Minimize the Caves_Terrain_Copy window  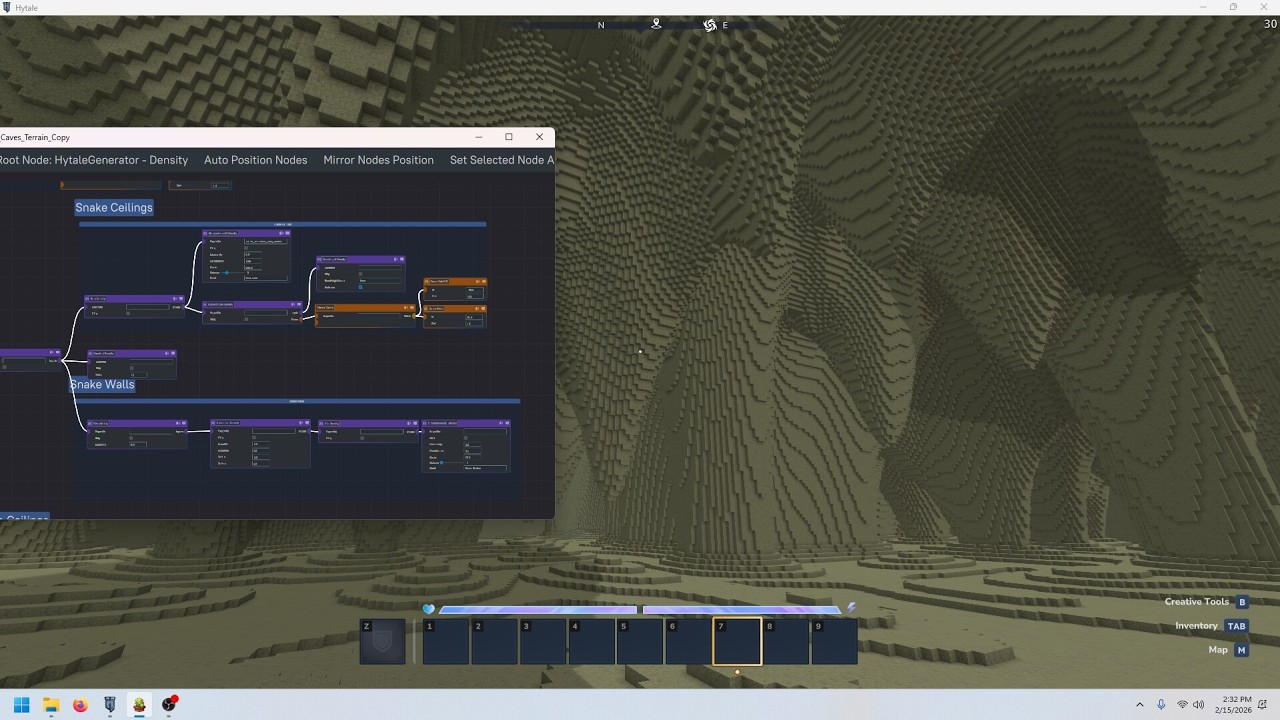479,137
